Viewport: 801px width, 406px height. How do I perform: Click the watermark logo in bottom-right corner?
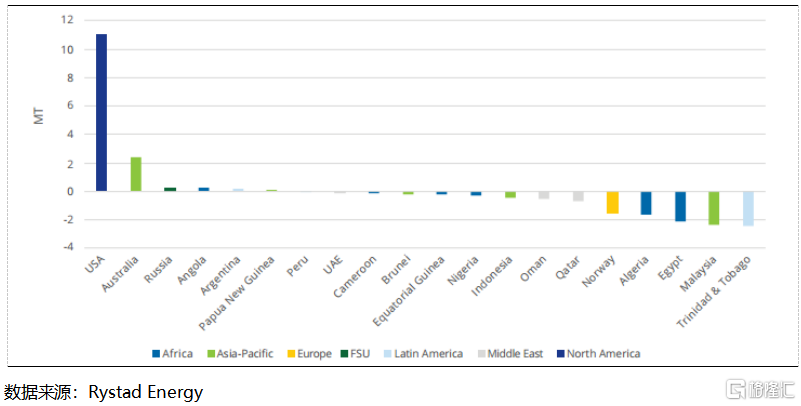click(760, 387)
